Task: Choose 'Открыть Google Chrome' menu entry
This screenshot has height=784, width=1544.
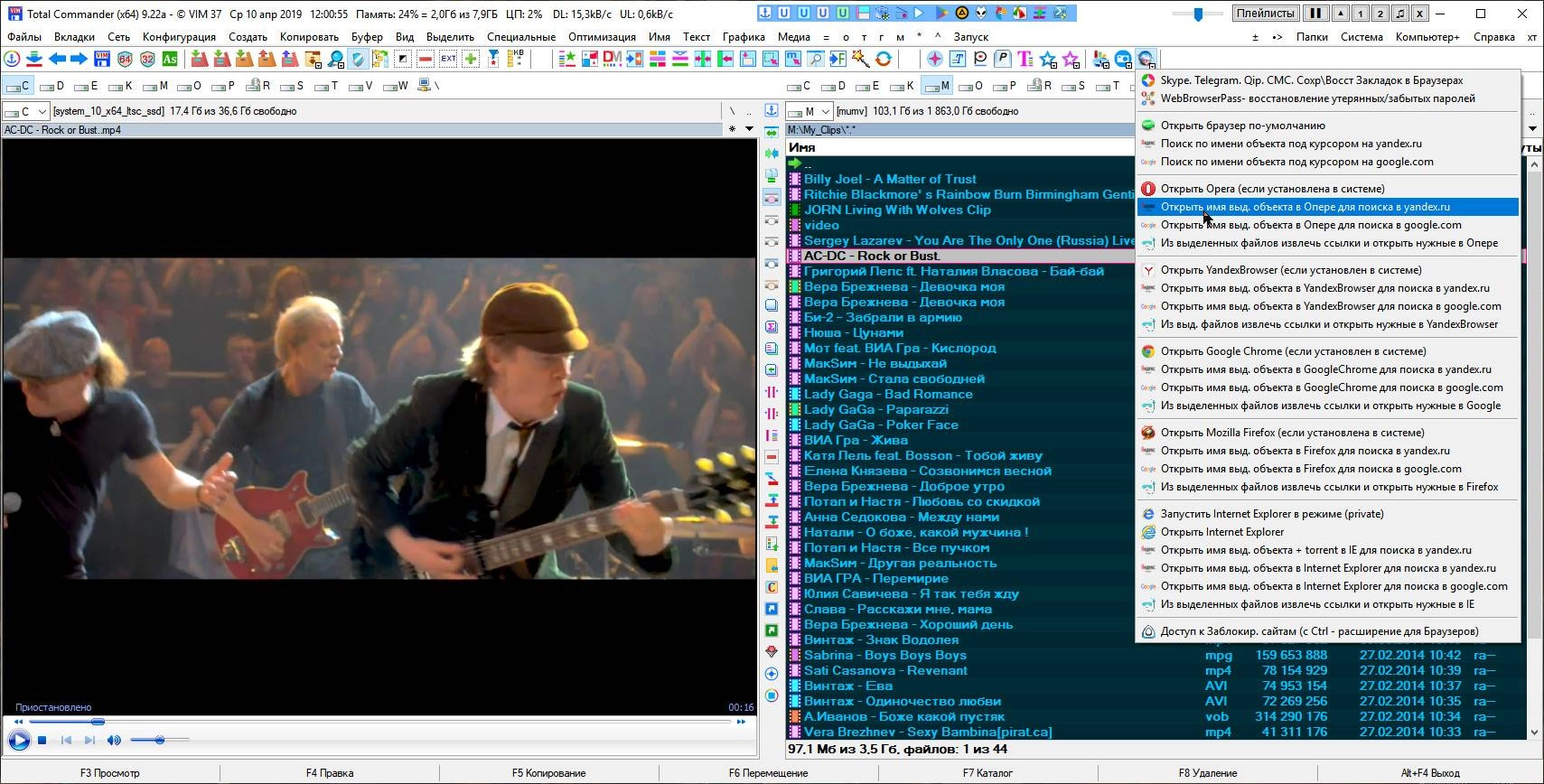Action: (1327, 351)
